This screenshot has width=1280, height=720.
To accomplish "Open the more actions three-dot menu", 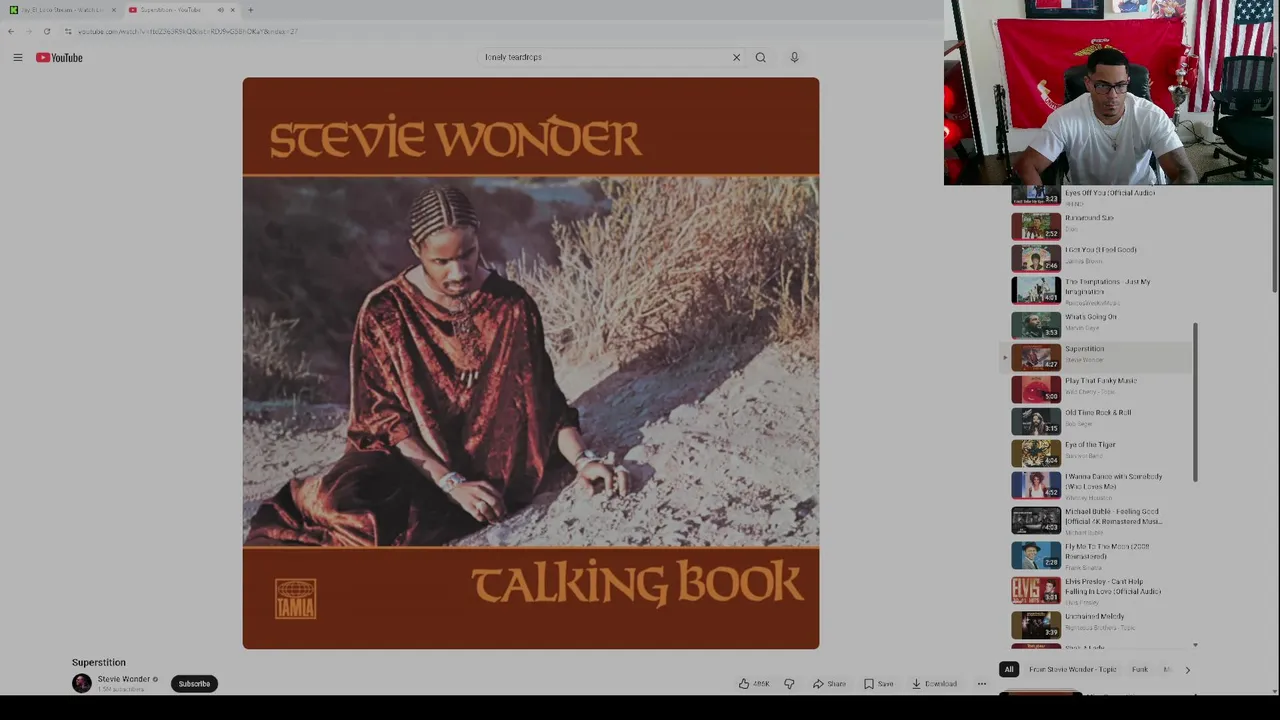I will point(981,684).
